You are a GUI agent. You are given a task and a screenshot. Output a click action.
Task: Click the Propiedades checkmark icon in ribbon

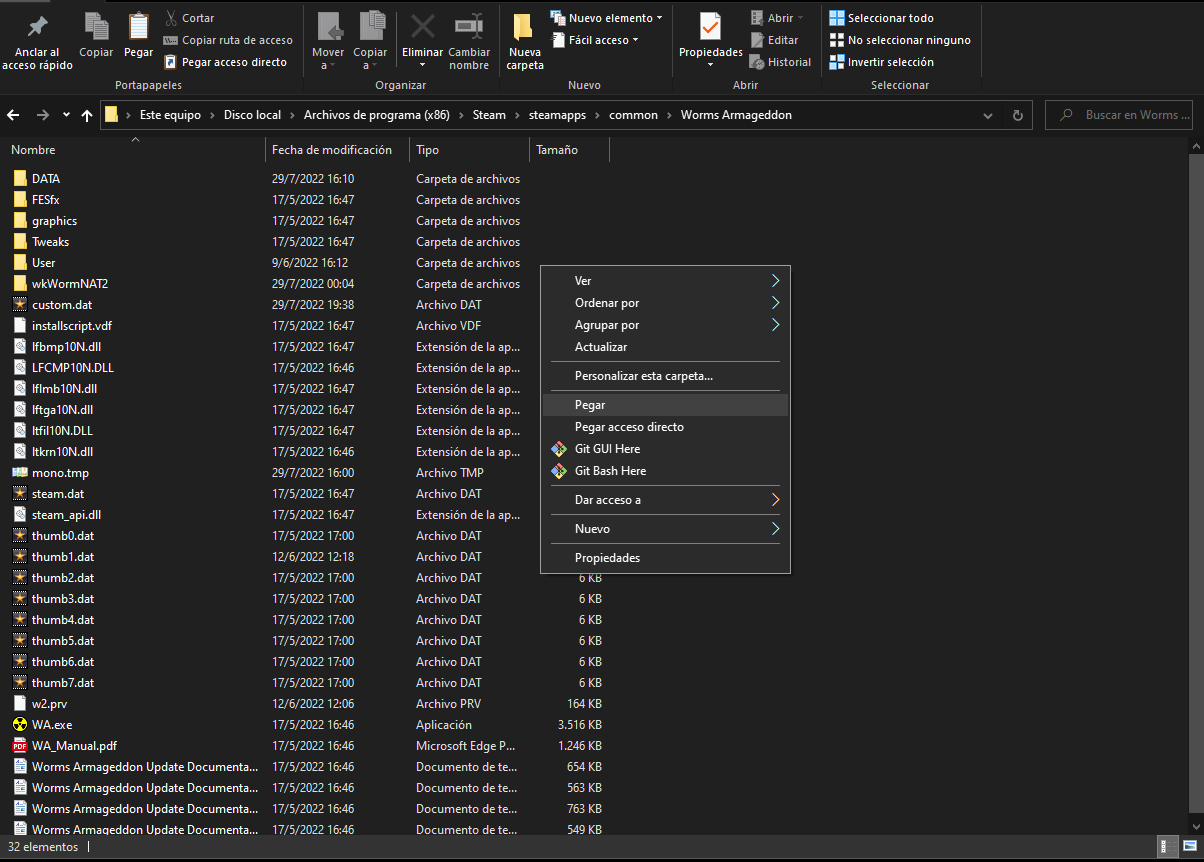tap(710, 27)
